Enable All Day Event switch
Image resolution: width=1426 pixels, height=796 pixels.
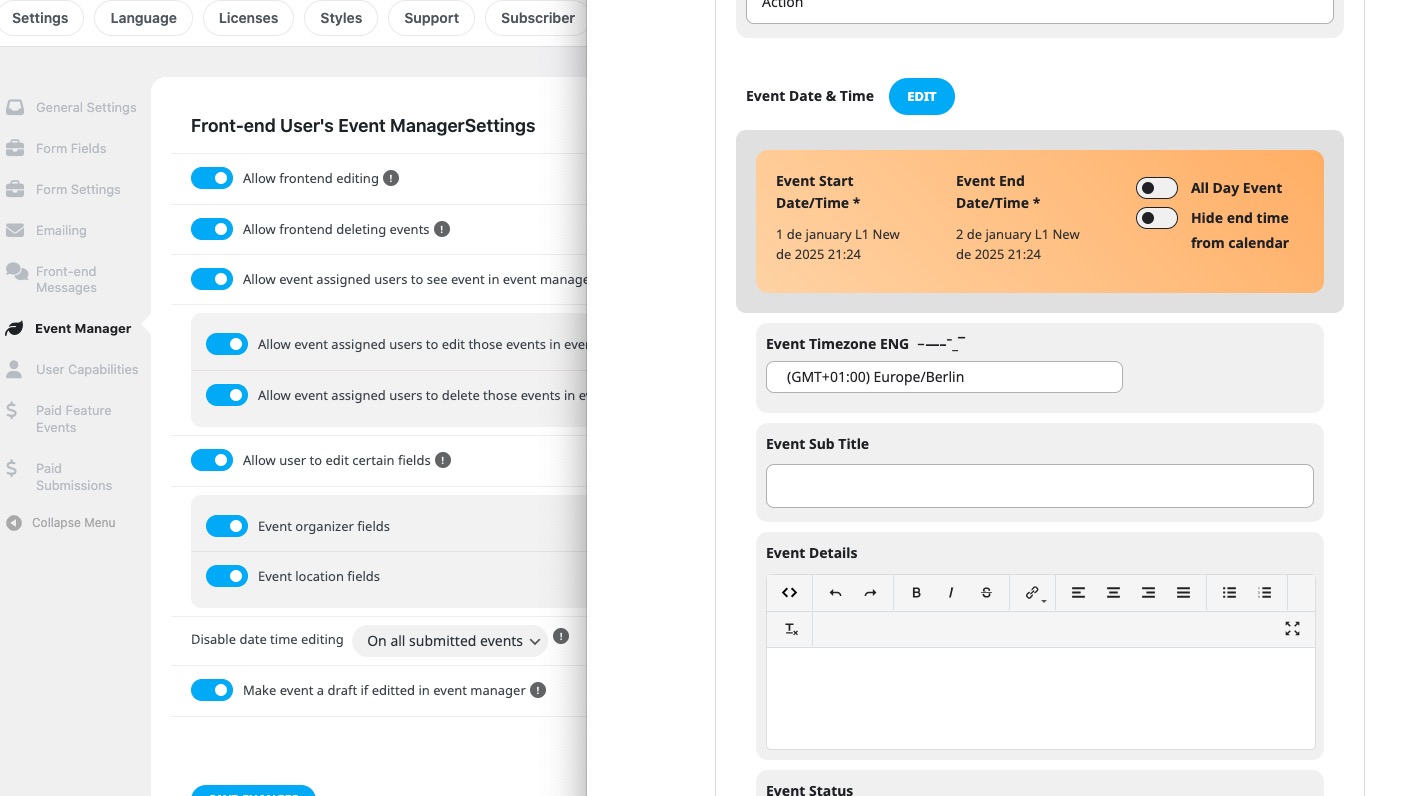1157,188
